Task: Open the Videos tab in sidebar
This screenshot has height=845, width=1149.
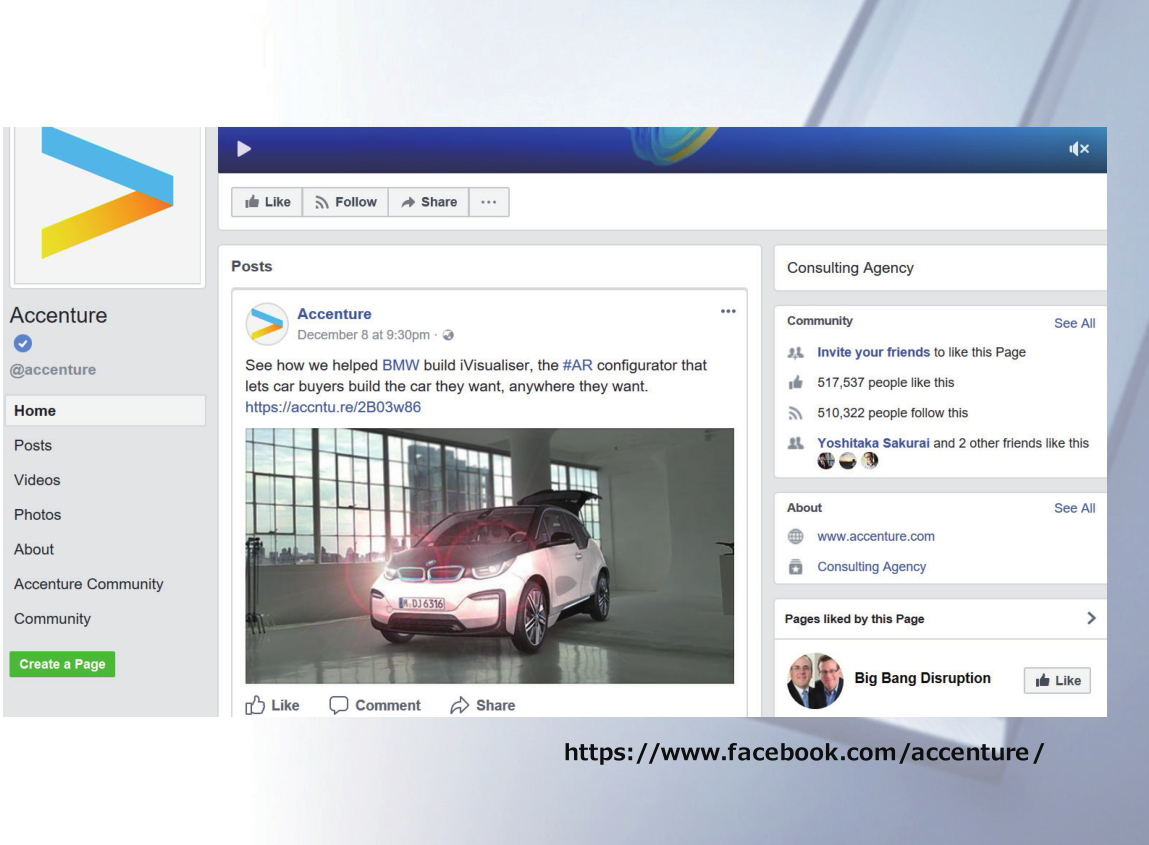Action: pos(36,480)
